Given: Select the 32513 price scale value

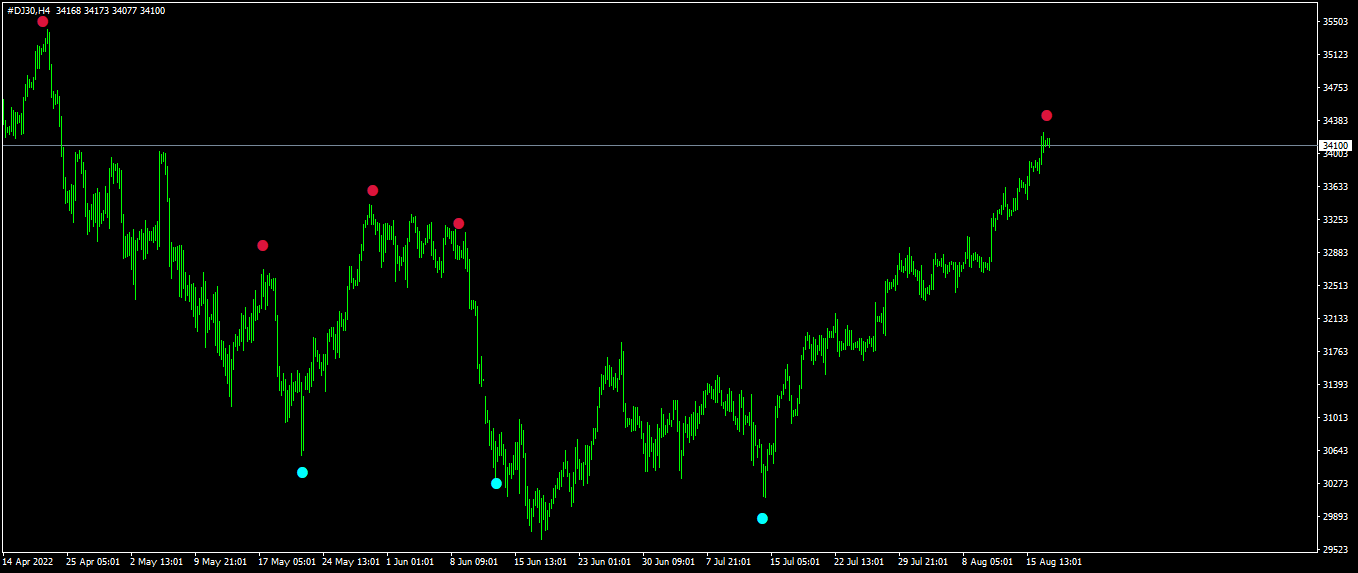Looking at the screenshot, I should point(1336,285).
